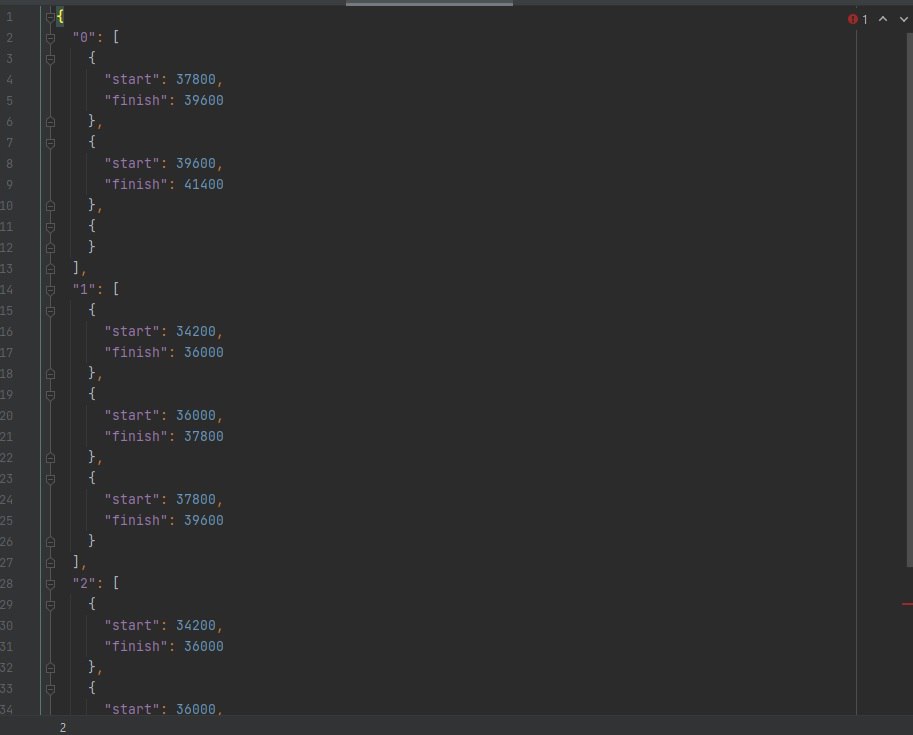Collapse the object fold marker on line 7
Image resolution: width=913 pixels, height=735 pixels.
coord(51,143)
